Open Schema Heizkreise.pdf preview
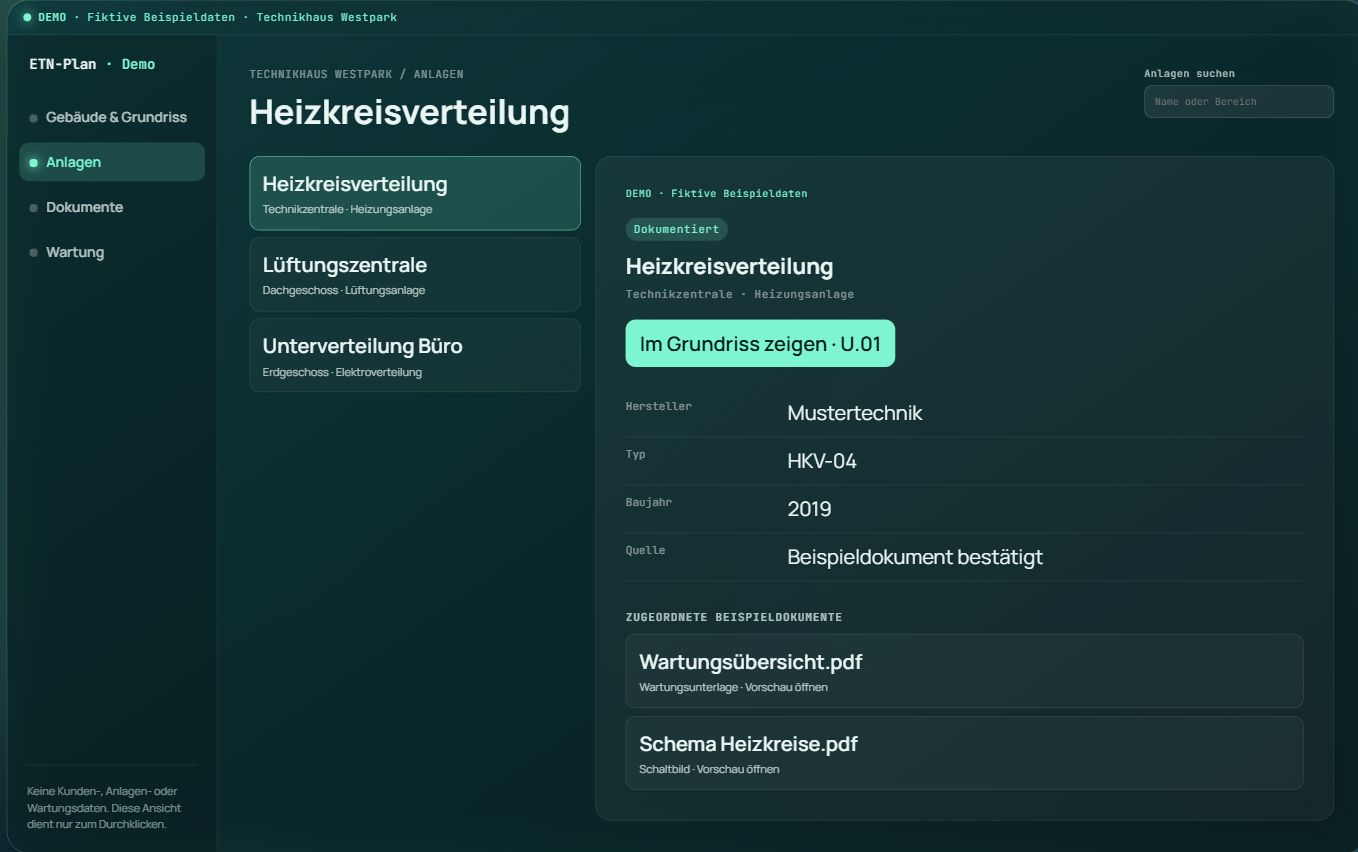The image size is (1358, 852). (964, 753)
